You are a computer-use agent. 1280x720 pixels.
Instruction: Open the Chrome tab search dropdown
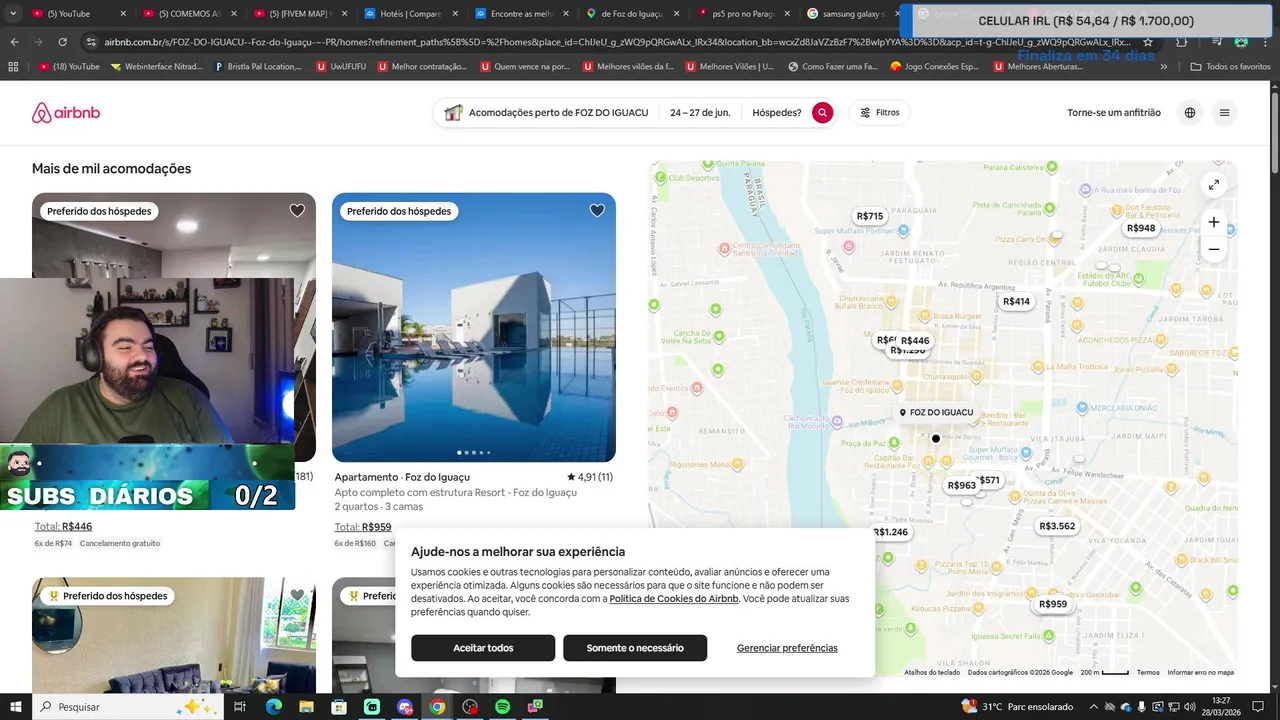point(13,14)
